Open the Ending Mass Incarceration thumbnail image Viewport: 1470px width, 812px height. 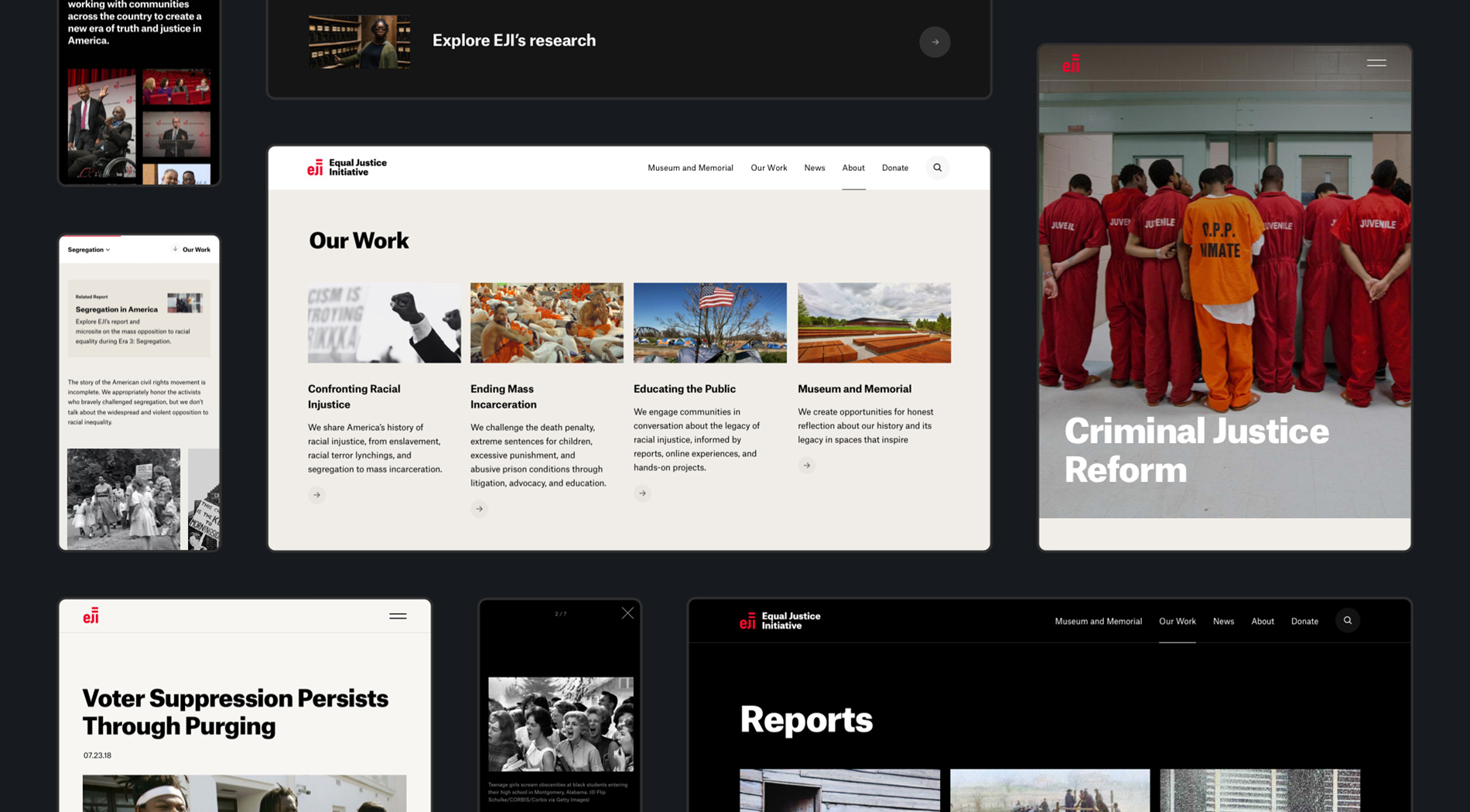(x=546, y=322)
